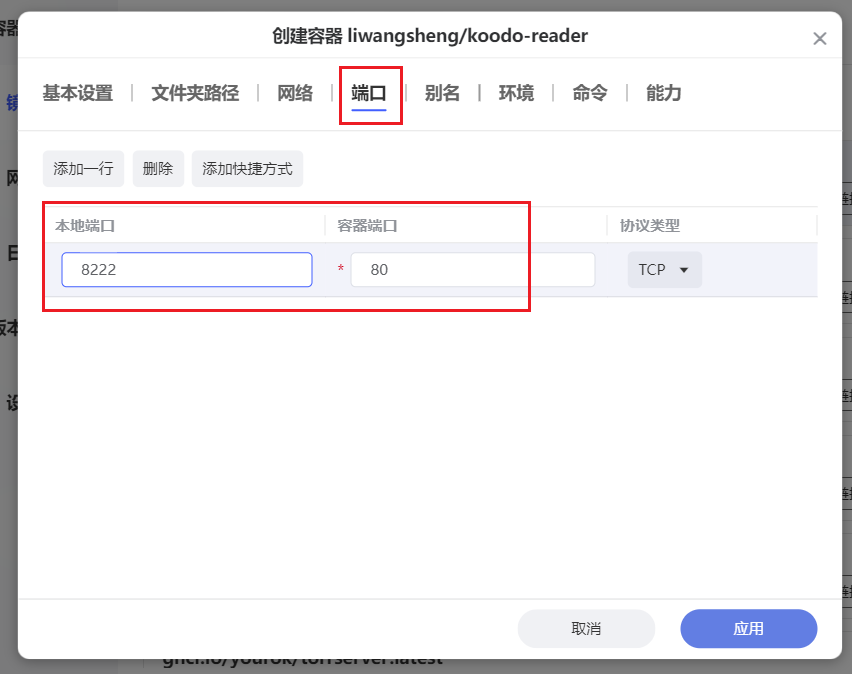Click the 删除 button
Image resolution: width=852 pixels, height=674 pixels.
(158, 168)
